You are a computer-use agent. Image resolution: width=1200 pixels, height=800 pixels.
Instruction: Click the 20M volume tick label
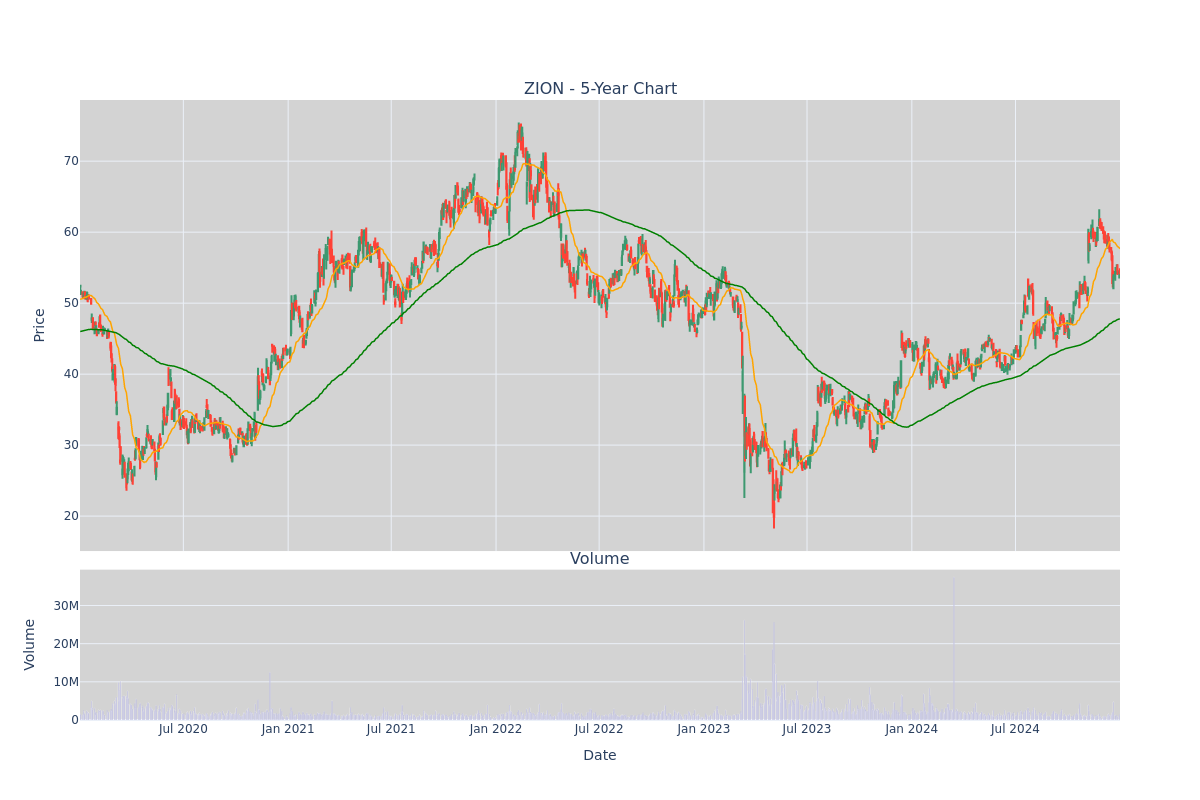pos(66,644)
